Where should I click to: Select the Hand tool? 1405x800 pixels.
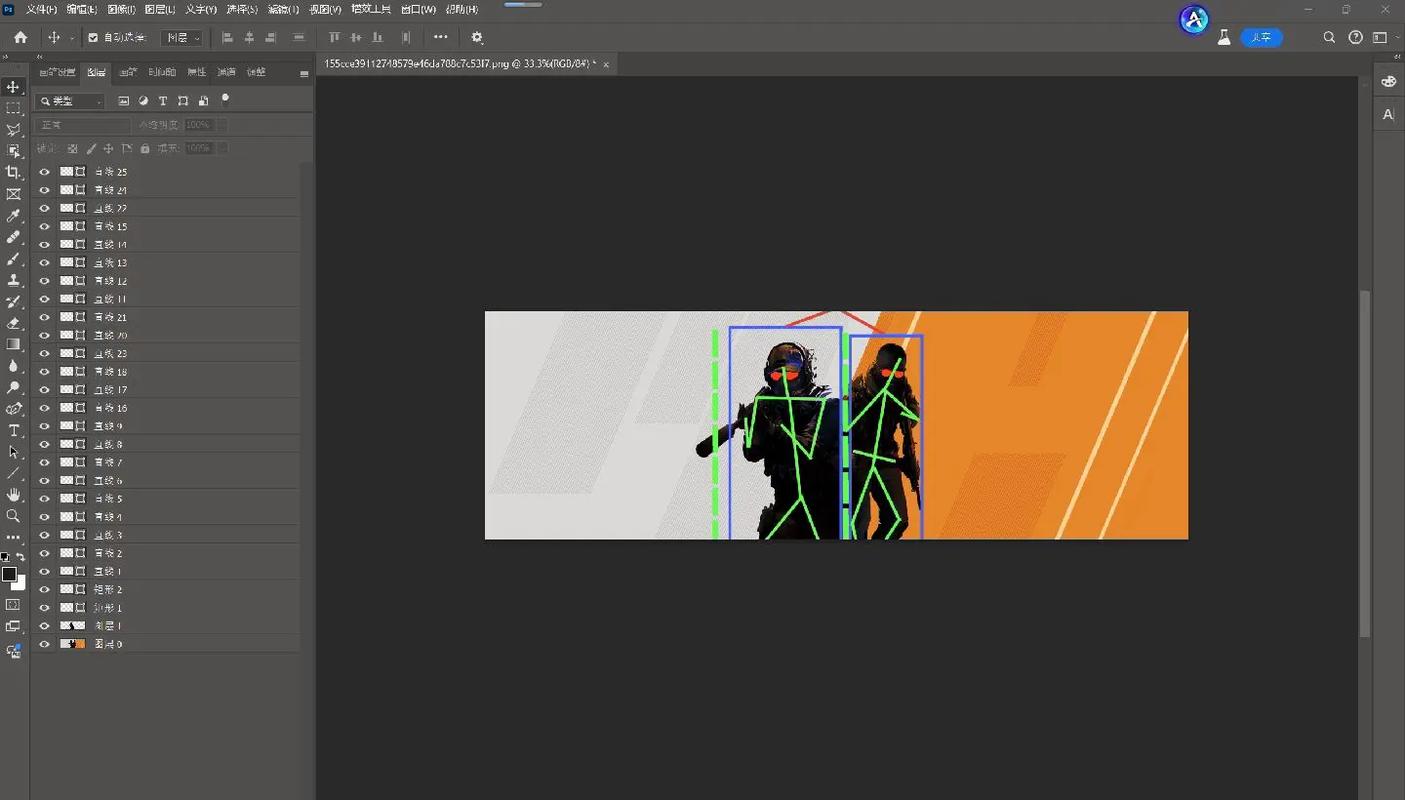point(13,495)
